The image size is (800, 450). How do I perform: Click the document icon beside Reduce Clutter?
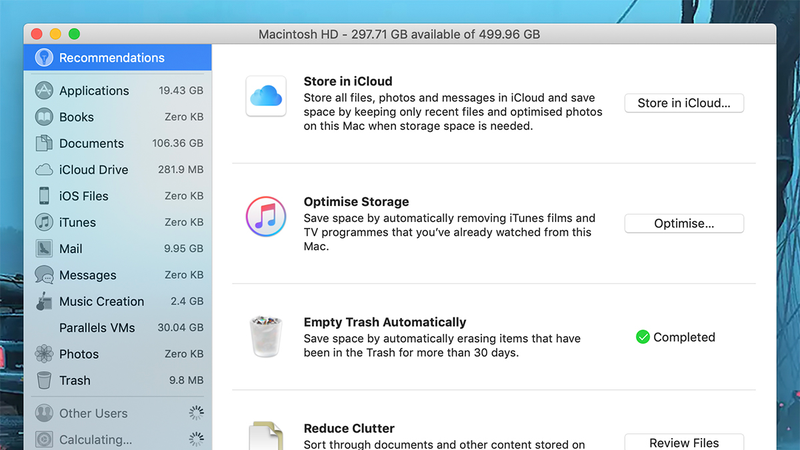(266, 436)
